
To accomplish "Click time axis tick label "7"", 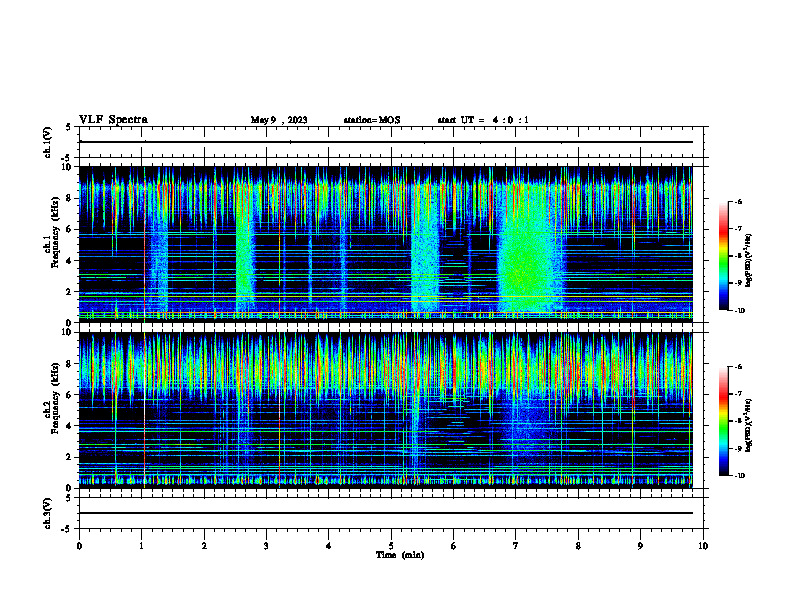I will [x=516, y=546].
